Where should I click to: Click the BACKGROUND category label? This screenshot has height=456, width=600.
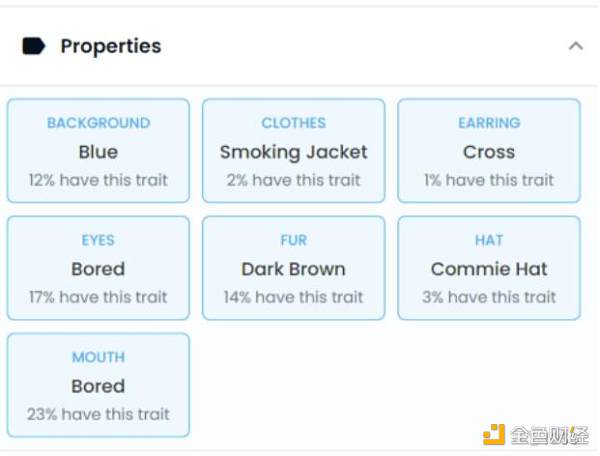tap(98, 123)
